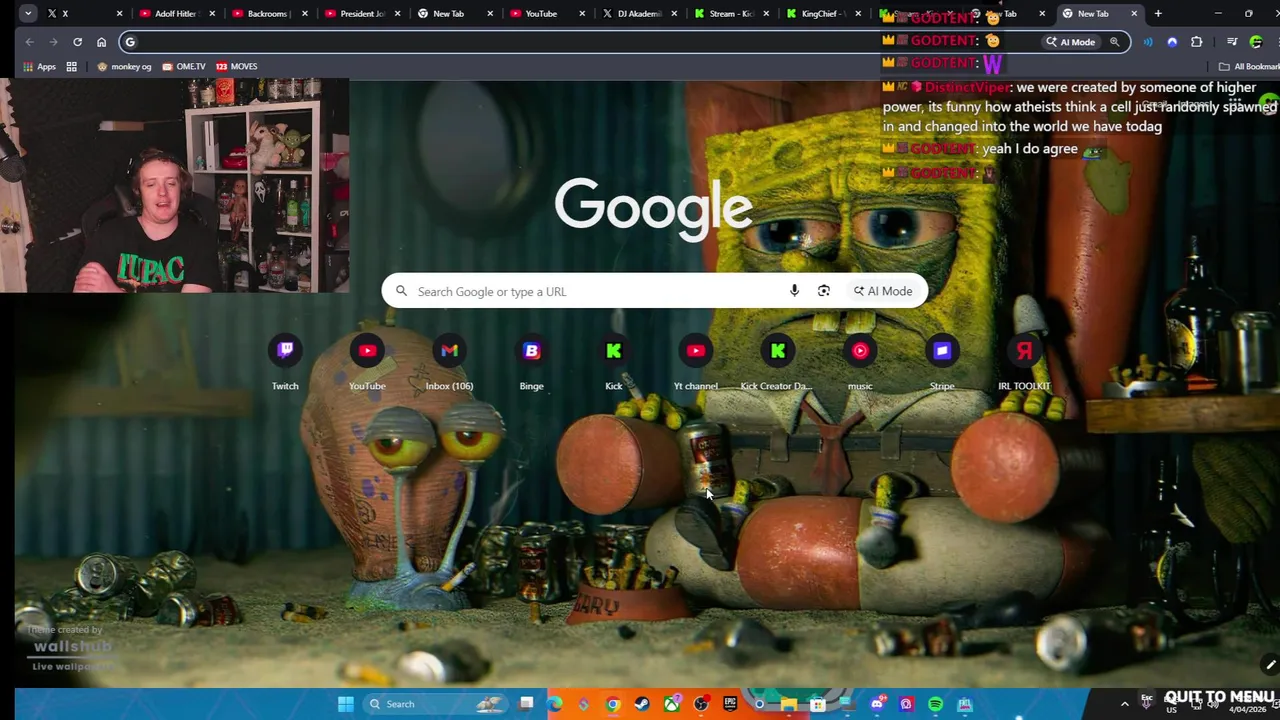Focus the Search Google or type a URL field
The width and height of the screenshot is (1280, 720).
point(654,291)
